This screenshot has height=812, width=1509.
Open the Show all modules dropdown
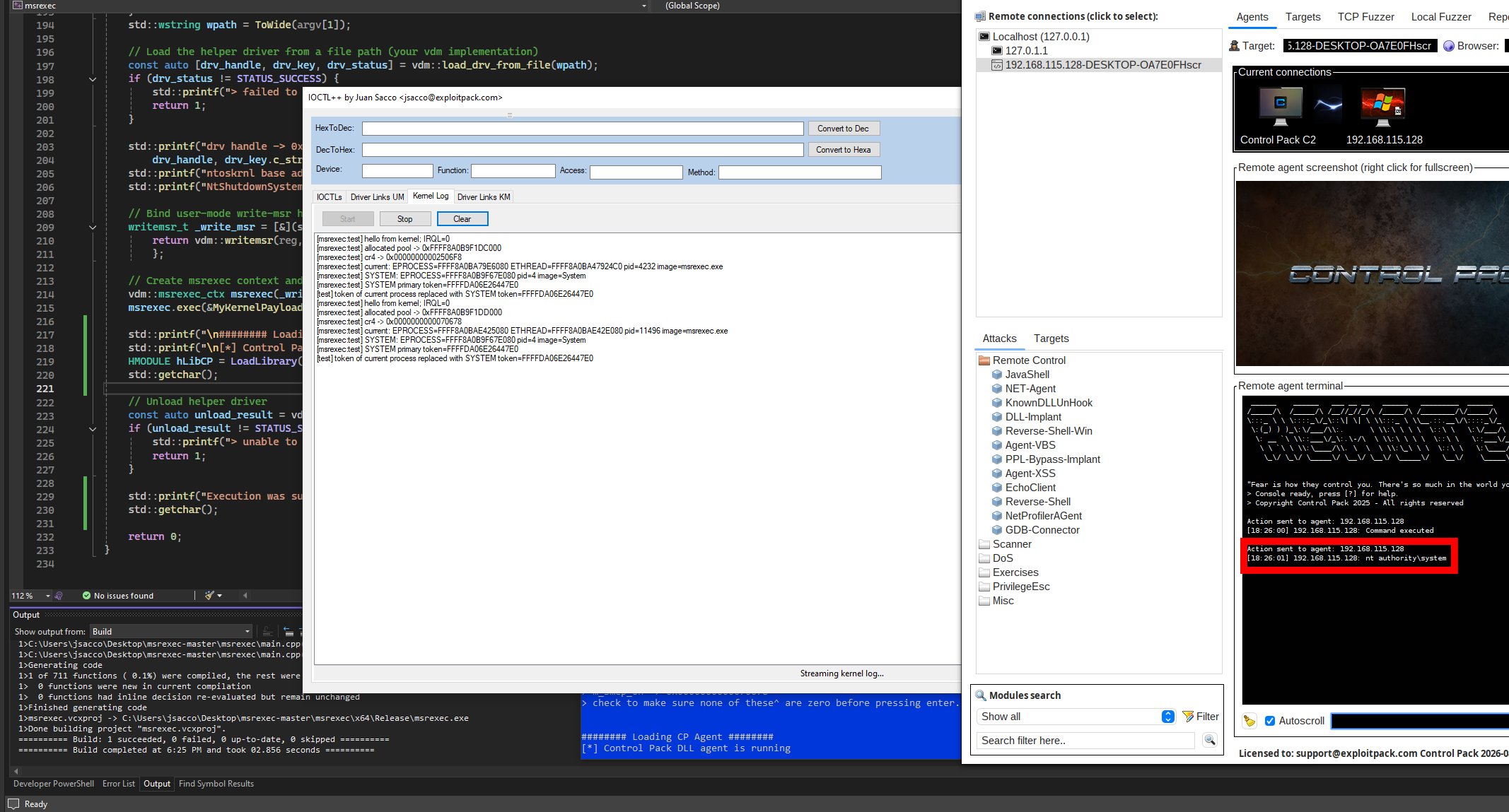(x=1167, y=716)
